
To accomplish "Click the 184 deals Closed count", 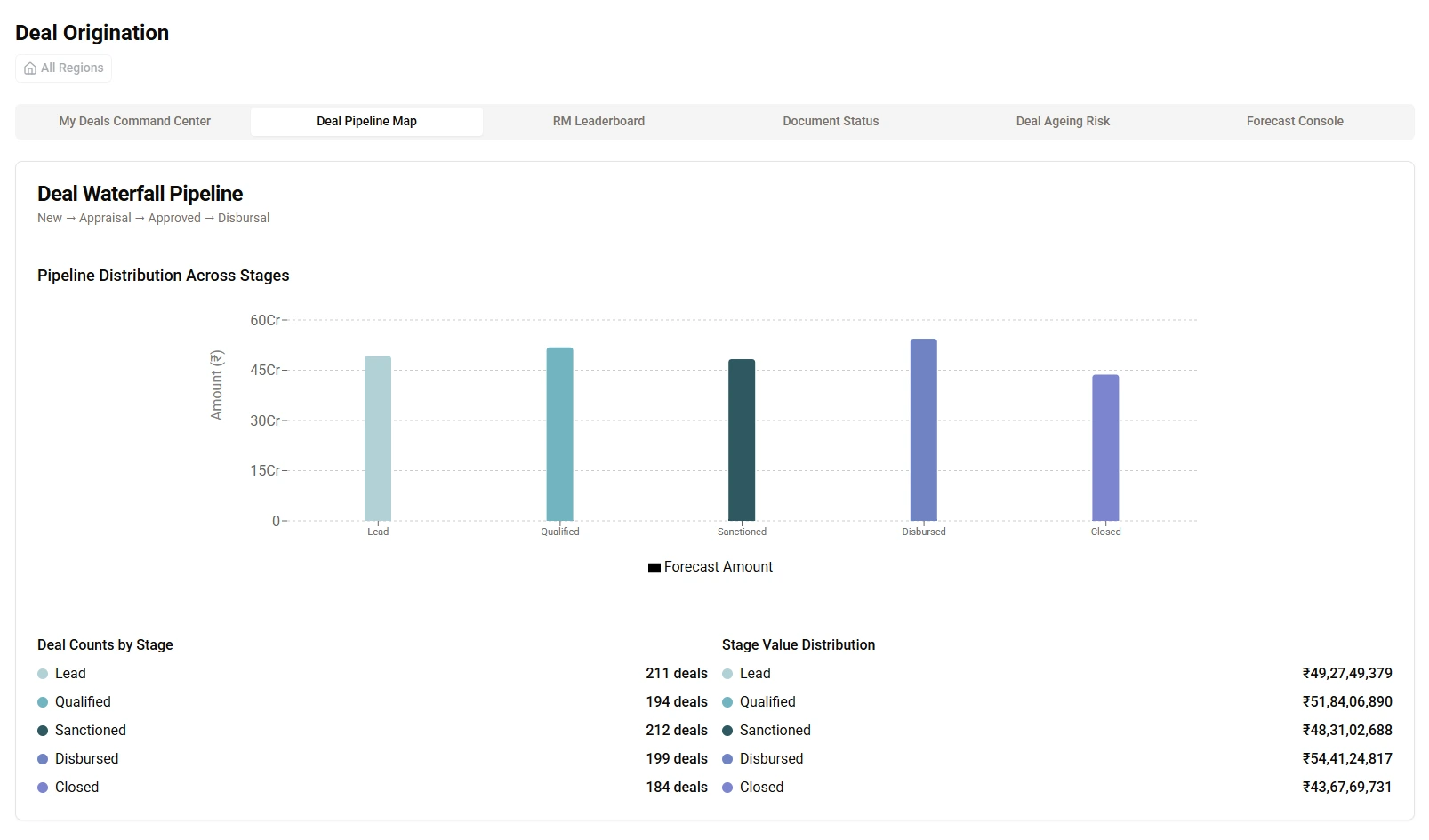I will (677, 788).
